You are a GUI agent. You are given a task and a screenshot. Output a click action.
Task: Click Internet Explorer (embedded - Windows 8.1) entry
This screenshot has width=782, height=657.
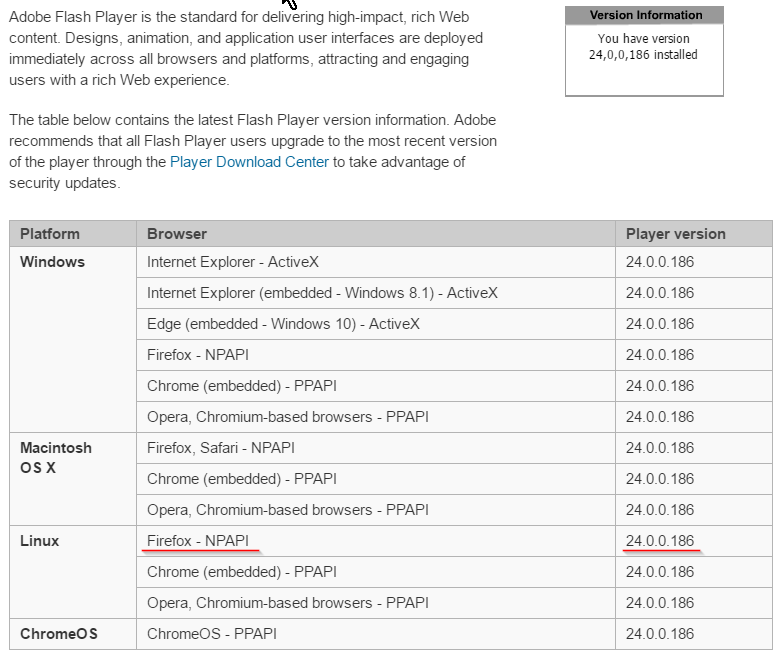coord(322,293)
